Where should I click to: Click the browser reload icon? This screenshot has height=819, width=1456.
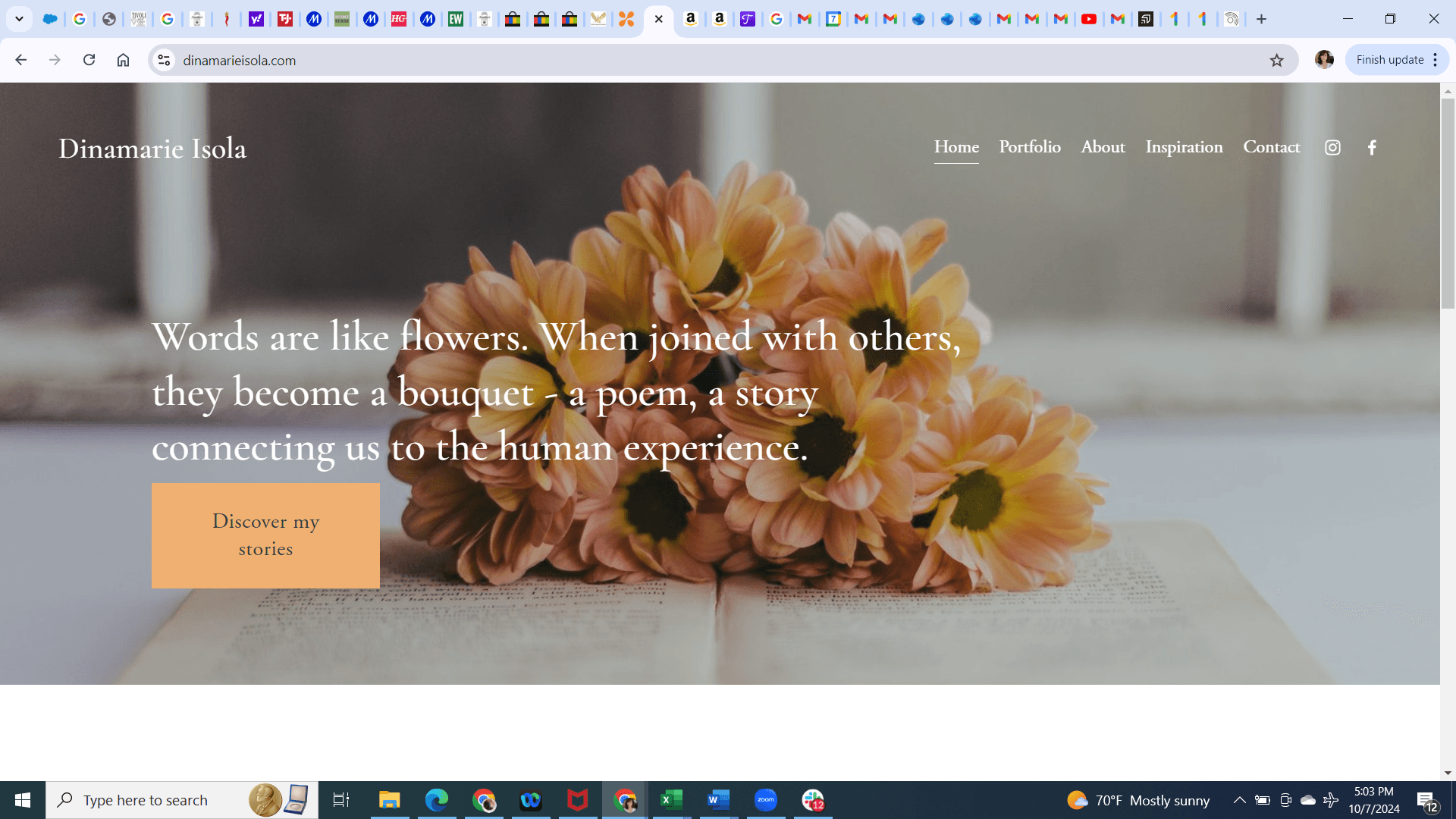pyautogui.click(x=89, y=60)
